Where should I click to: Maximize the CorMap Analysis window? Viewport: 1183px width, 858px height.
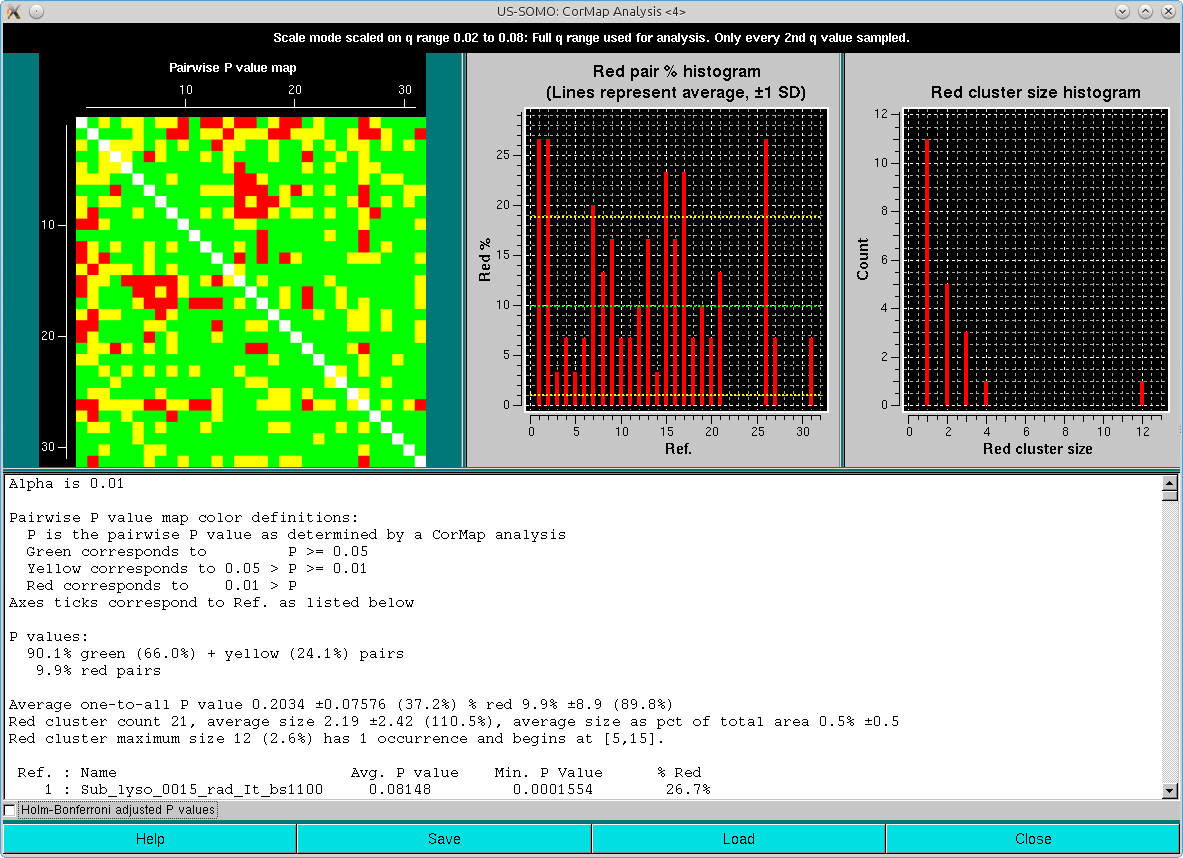pyautogui.click(x=1145, y=11)
